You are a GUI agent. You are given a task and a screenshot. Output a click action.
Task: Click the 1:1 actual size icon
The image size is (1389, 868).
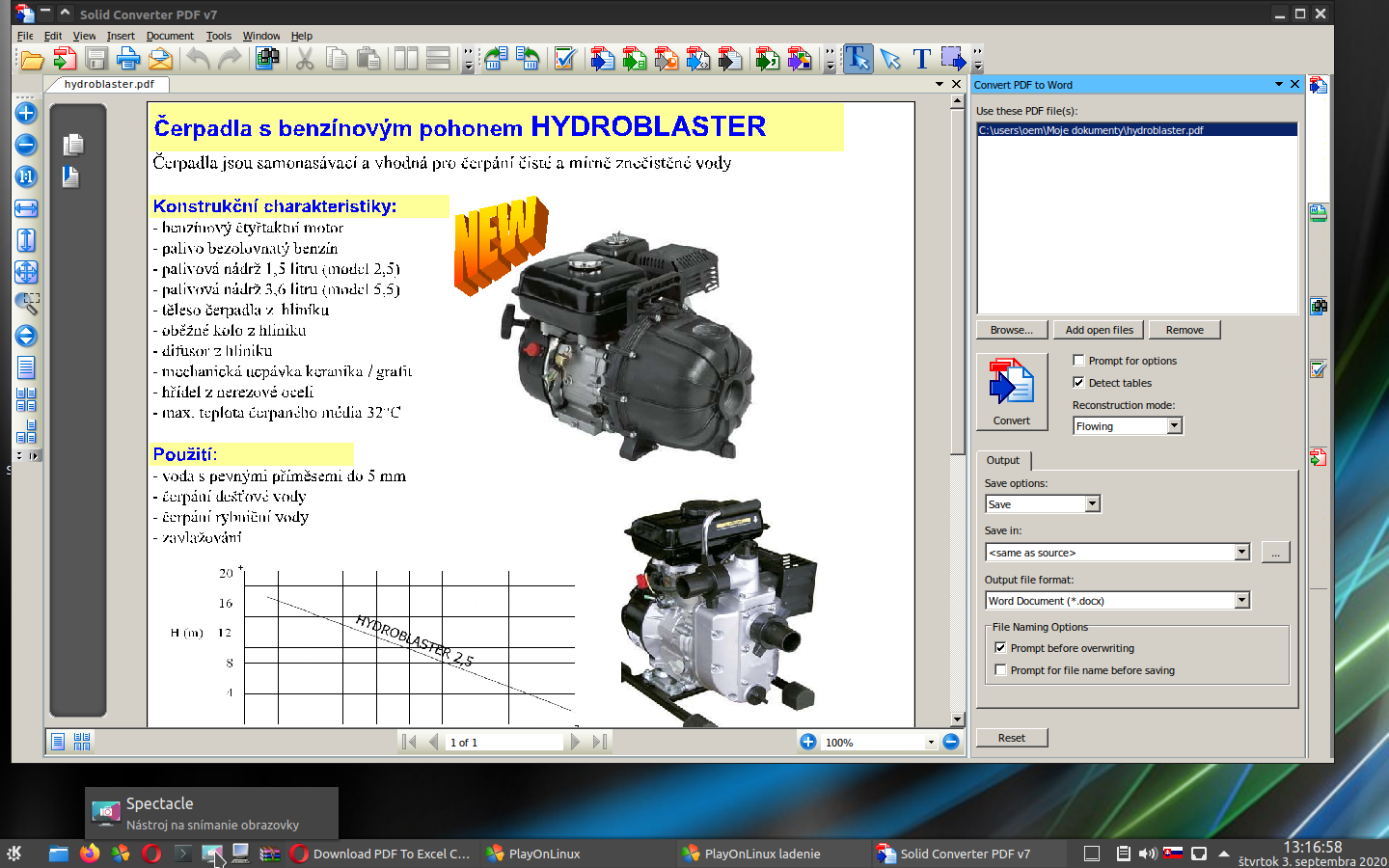(26, 176)
